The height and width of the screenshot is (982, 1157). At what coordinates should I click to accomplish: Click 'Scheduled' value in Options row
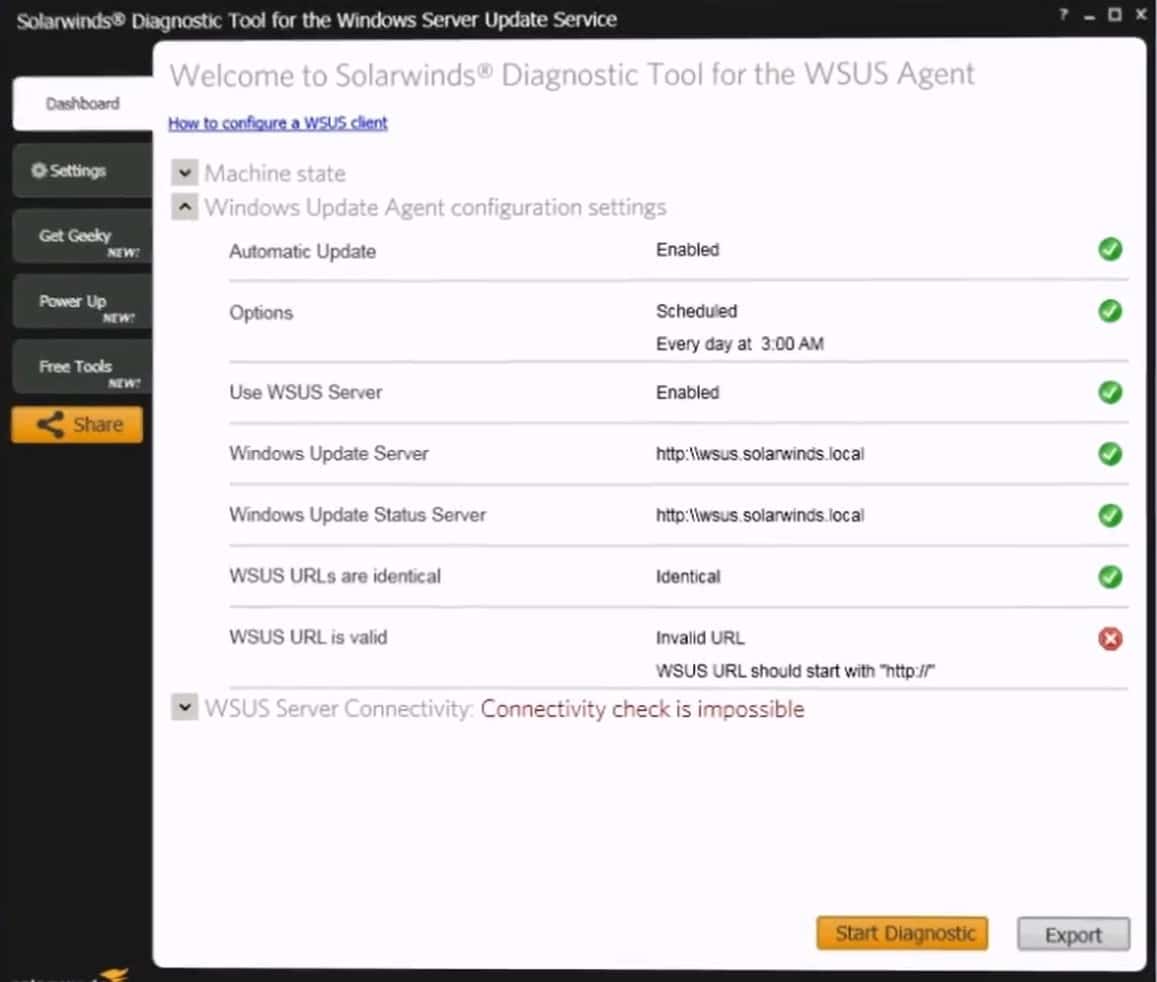pyautogui.click(x=697, y=311)
